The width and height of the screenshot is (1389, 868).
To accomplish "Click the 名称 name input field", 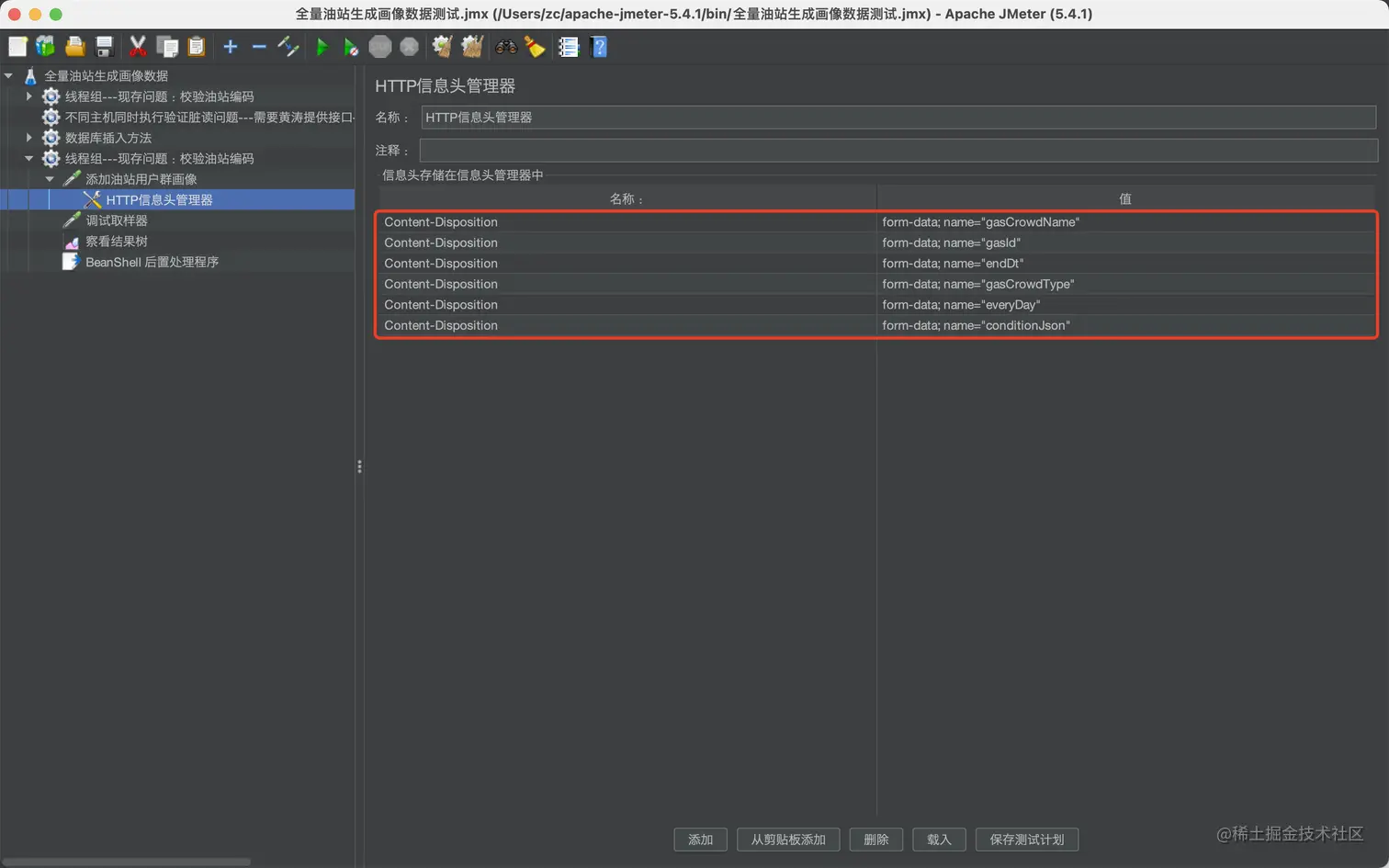I will pos(898,118).
